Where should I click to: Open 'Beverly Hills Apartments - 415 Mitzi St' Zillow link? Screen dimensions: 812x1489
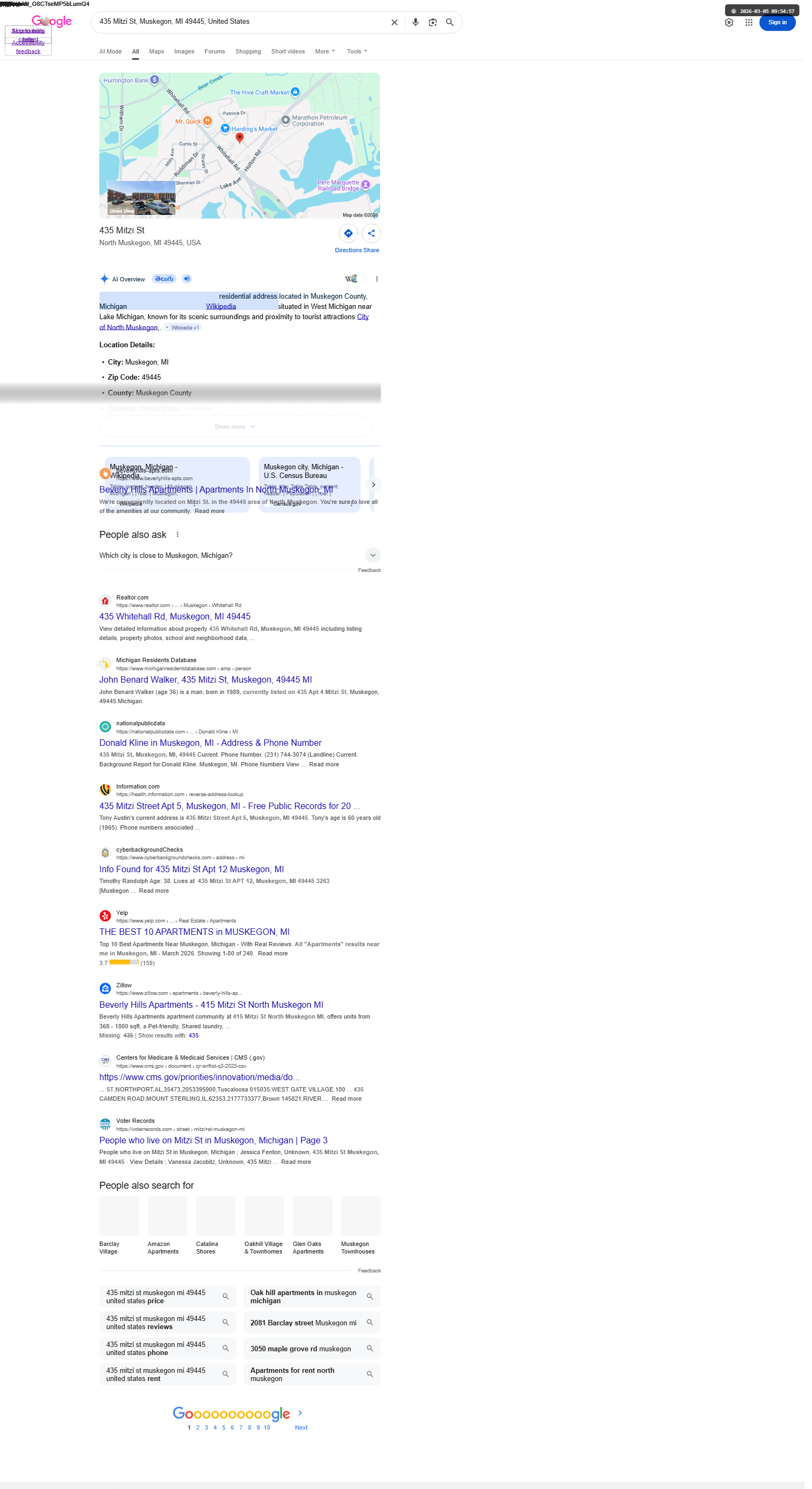[x=212, y=1005]
